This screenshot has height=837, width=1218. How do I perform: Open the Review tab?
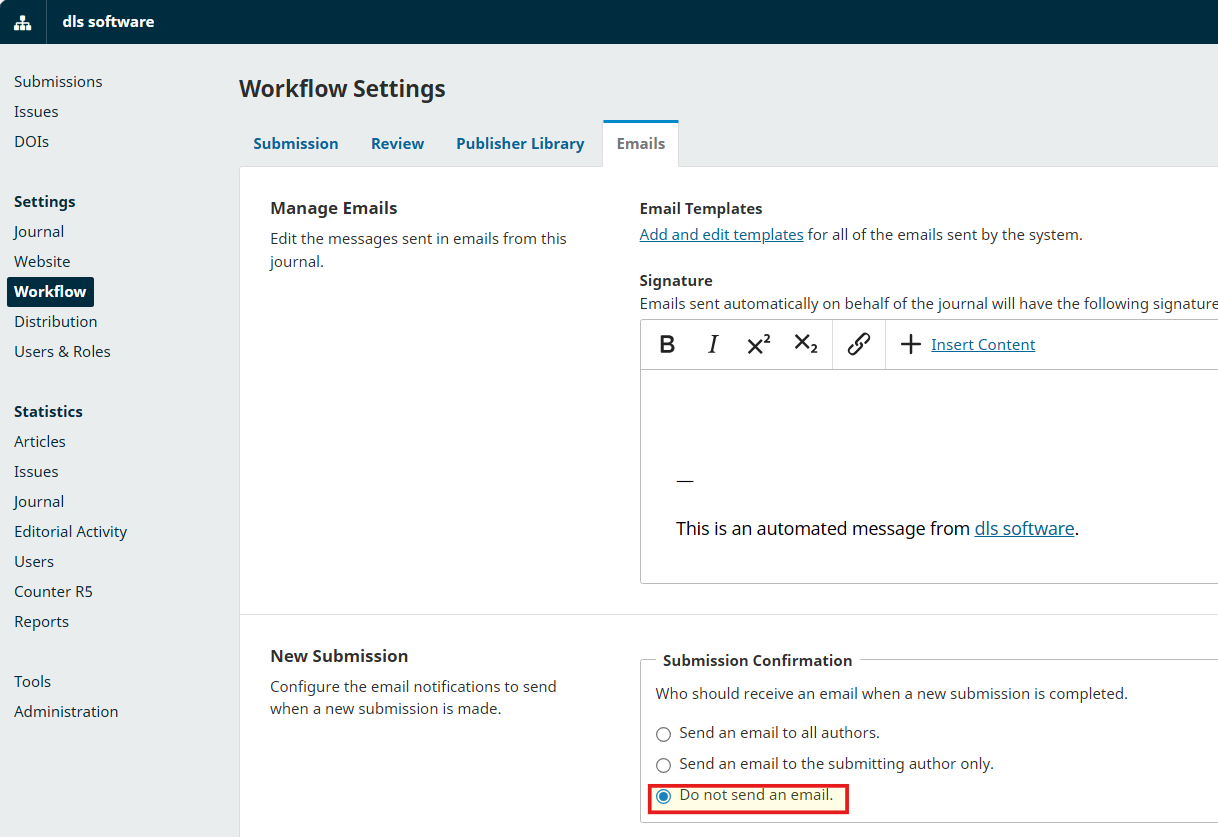pyautogui.click(x=397, y=144)
